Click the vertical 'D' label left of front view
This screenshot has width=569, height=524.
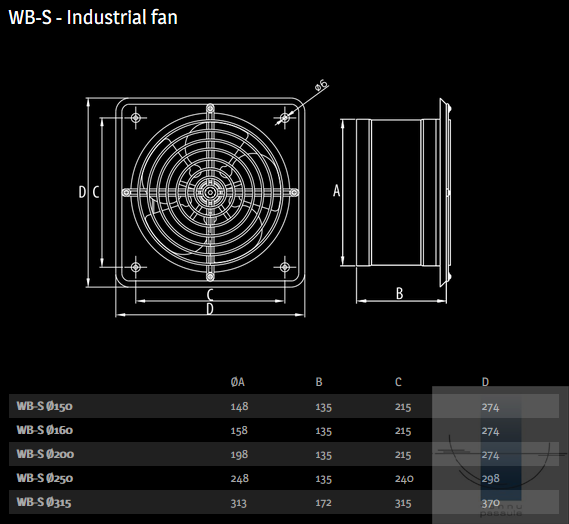click(x=82, y=192)
